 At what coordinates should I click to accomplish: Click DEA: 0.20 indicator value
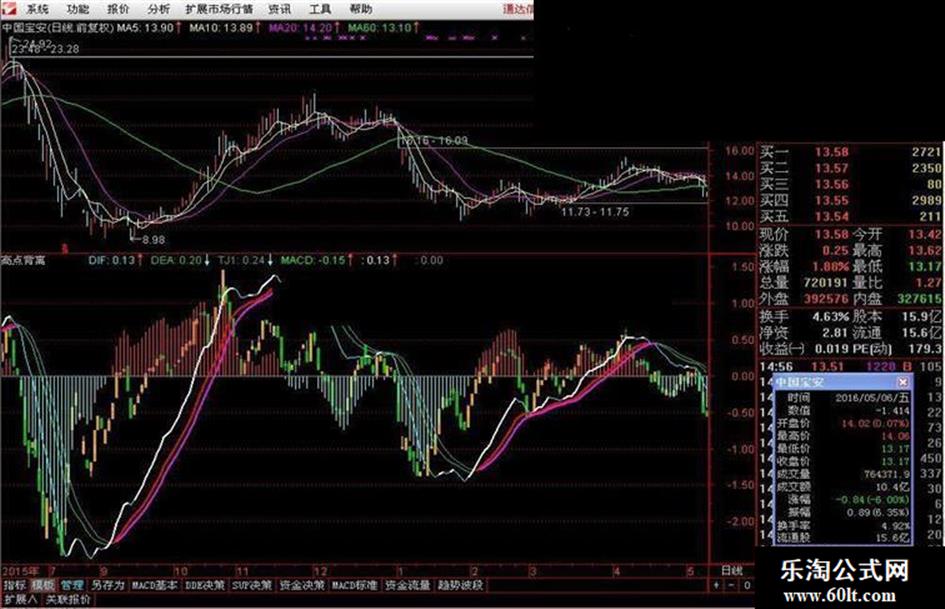pos(176,260)
